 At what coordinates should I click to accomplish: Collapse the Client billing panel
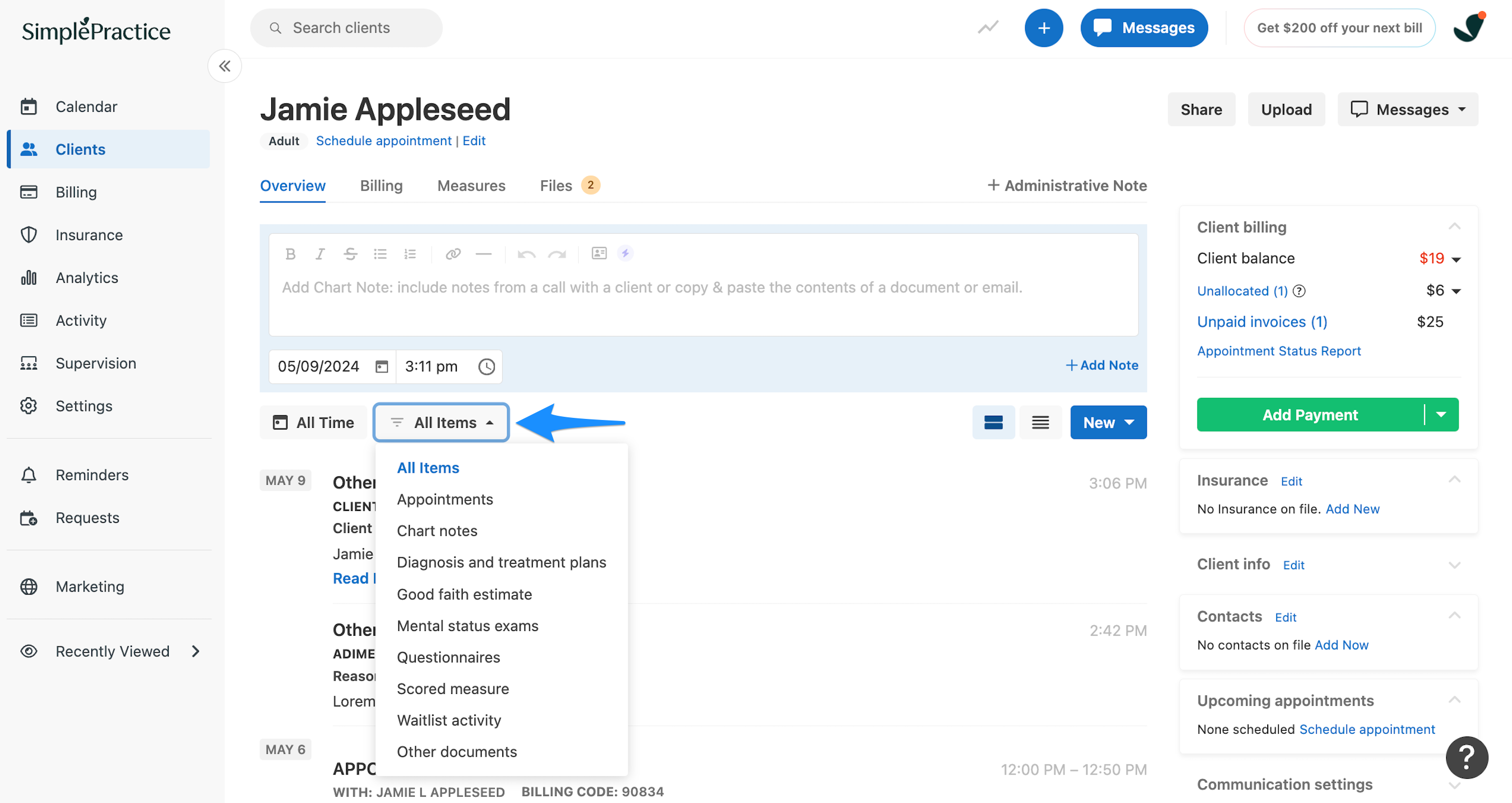(x=1454, y=226)
